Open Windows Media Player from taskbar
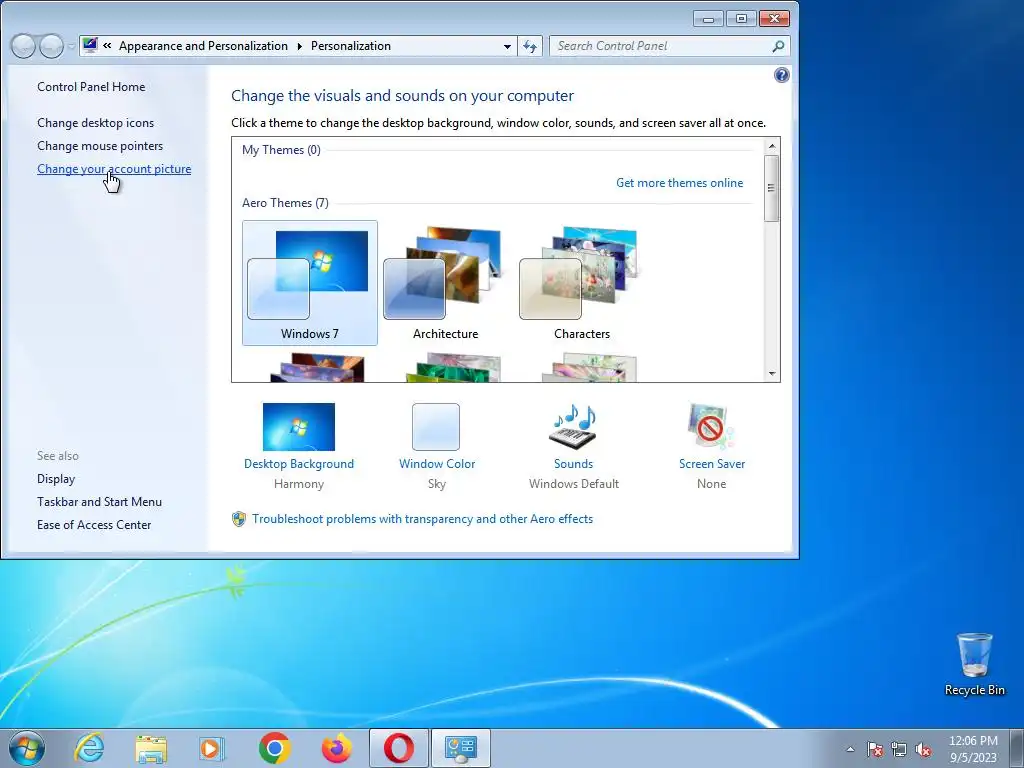 coord(211,748)
